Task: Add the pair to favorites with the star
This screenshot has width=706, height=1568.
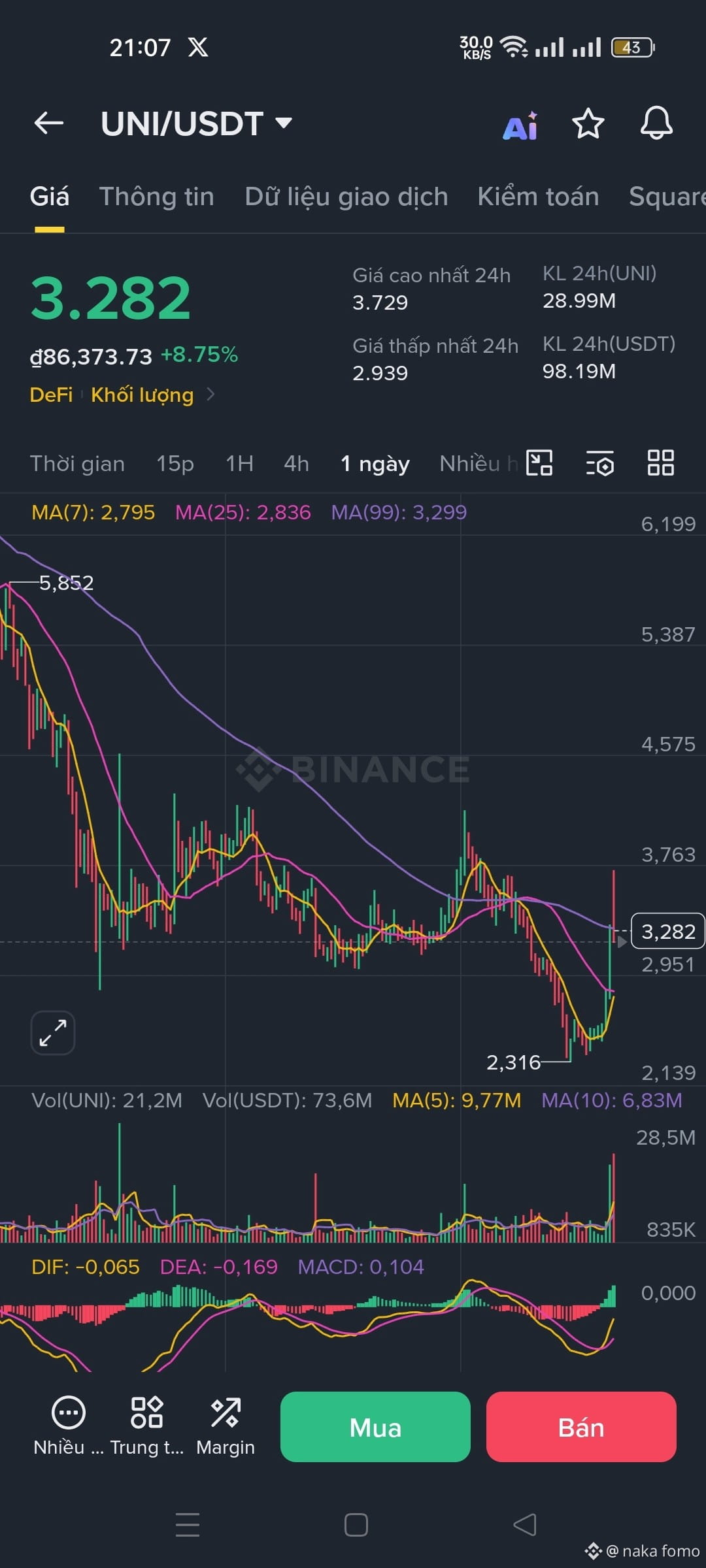Action: [588, 123]
